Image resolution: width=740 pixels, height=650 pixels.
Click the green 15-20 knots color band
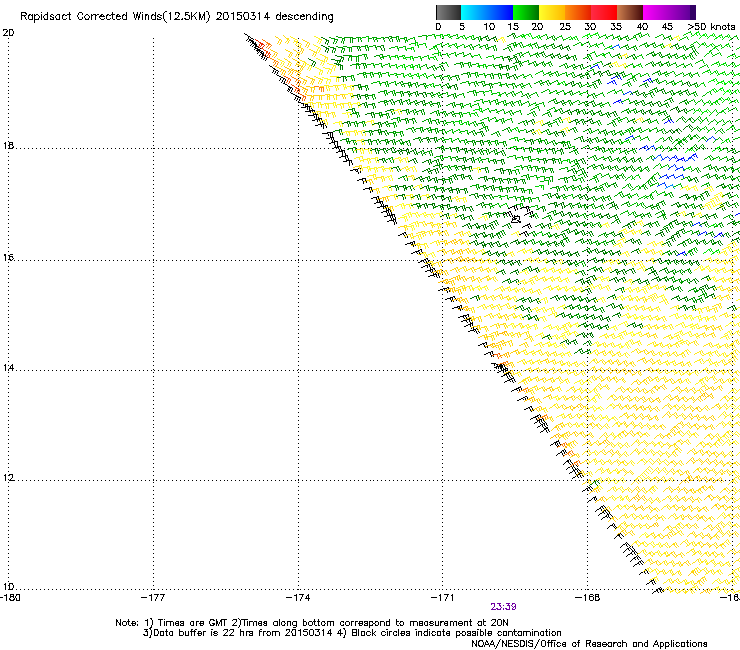click(x=526, y=12)
